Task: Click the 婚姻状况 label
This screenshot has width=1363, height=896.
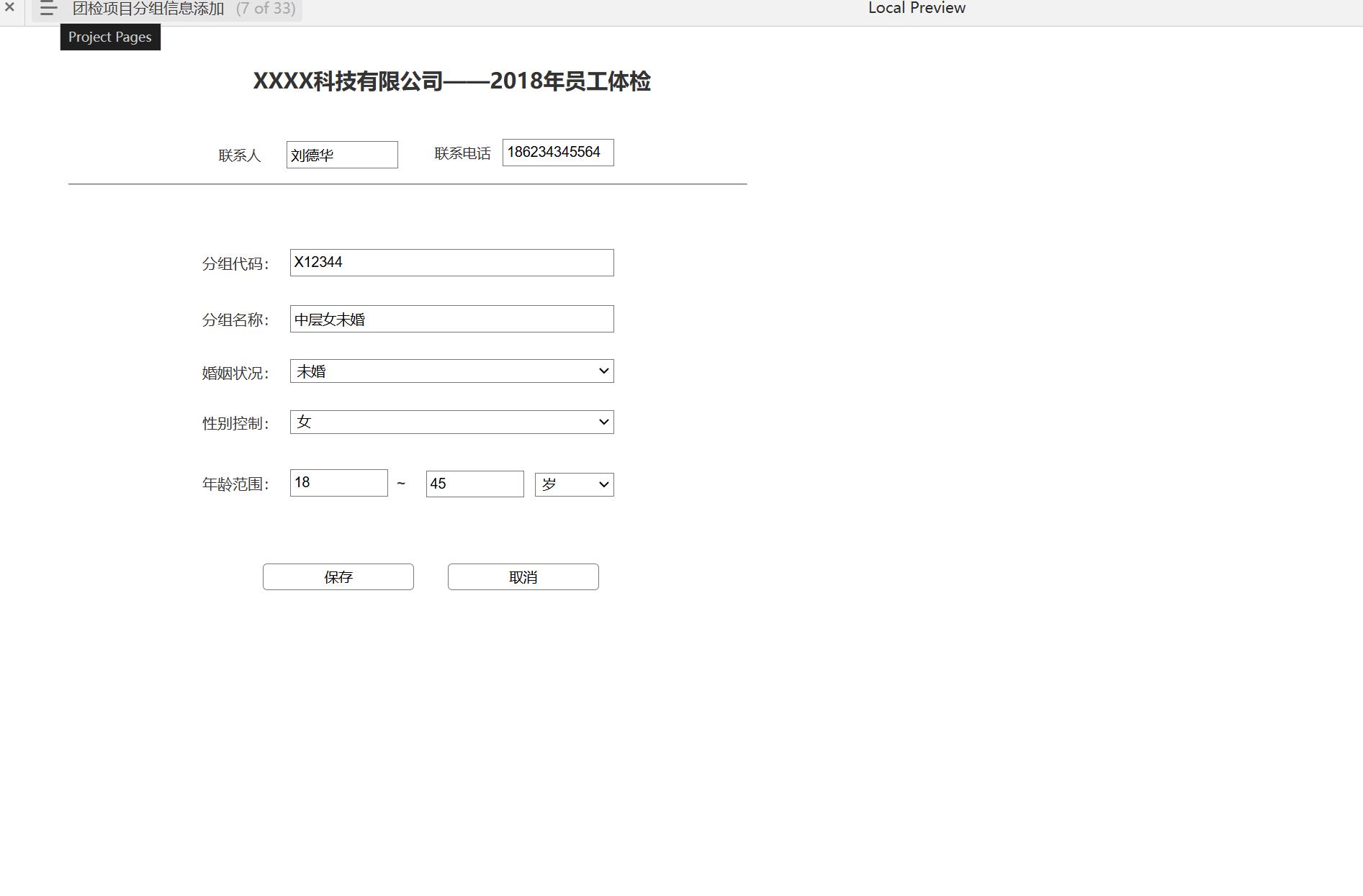Action: click(235, 374)
